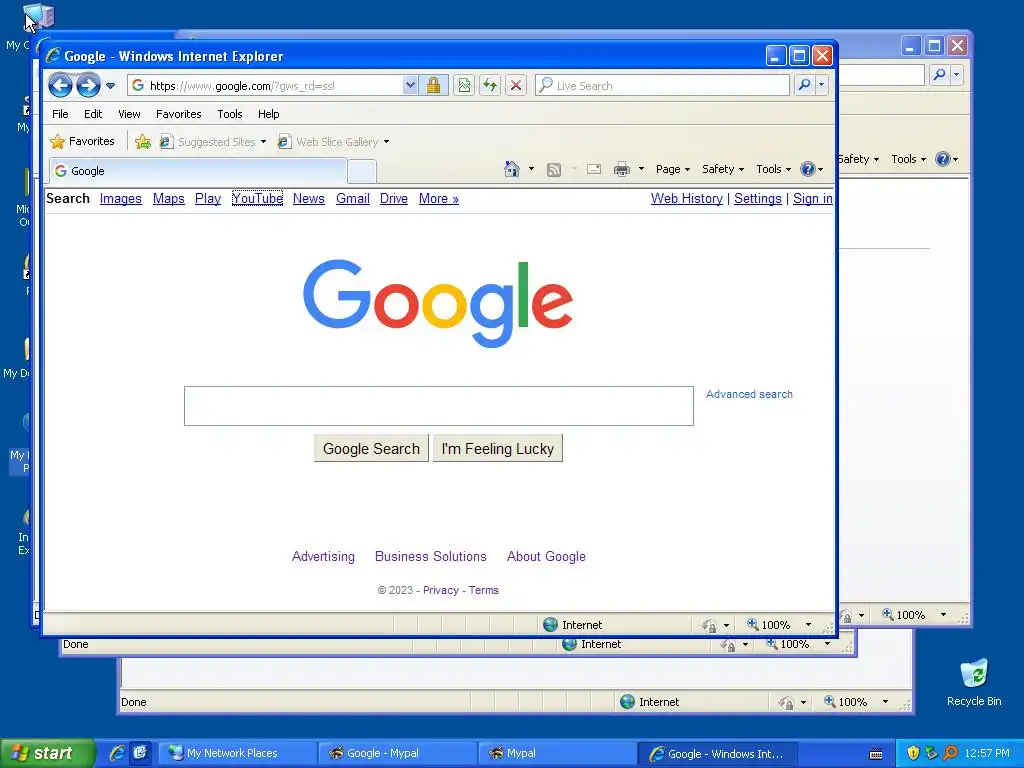Open the Play link
The height and width of the screenshot is (768, 1024).
click(208, 199)
